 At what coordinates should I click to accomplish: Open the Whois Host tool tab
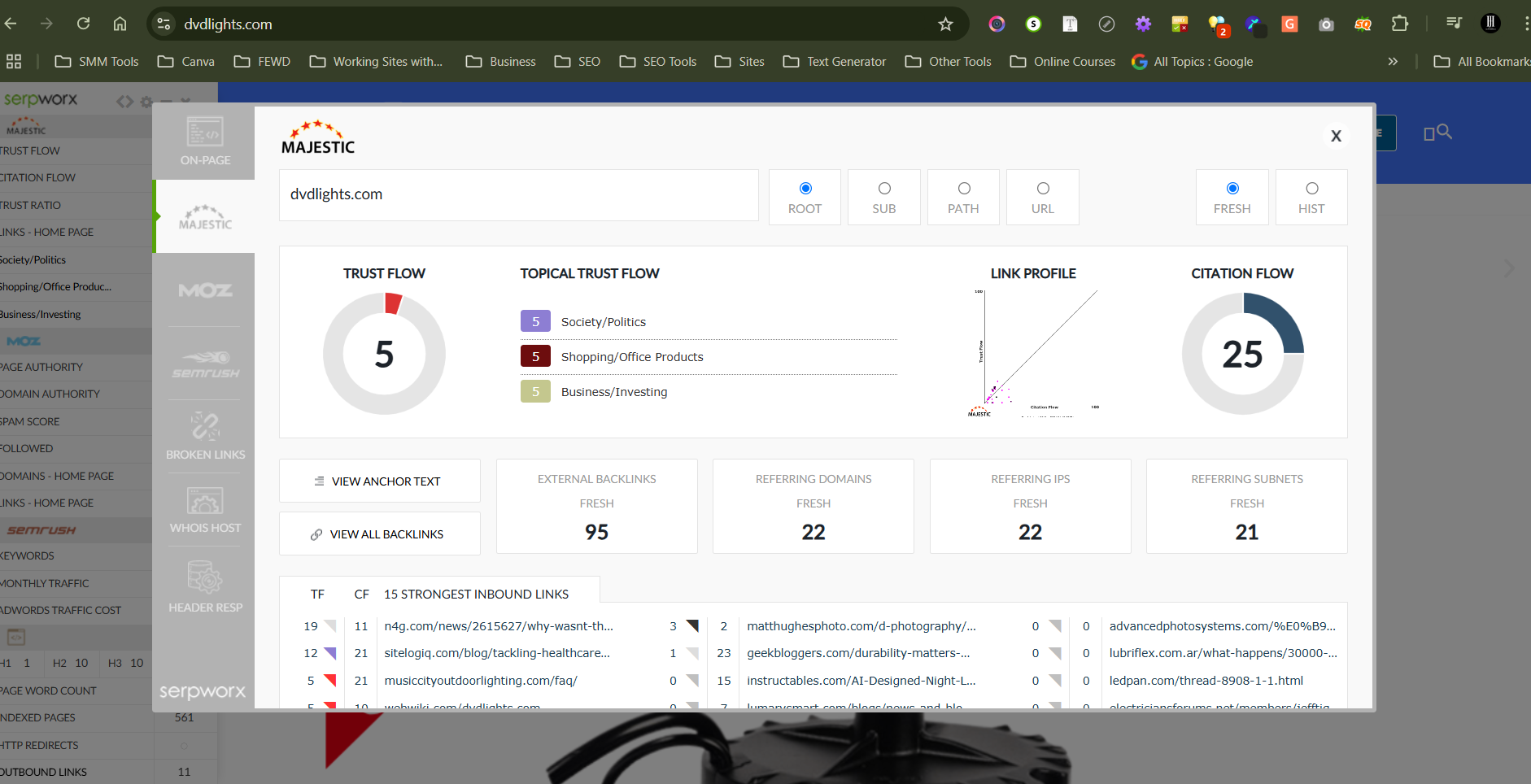tap(204, 510)
